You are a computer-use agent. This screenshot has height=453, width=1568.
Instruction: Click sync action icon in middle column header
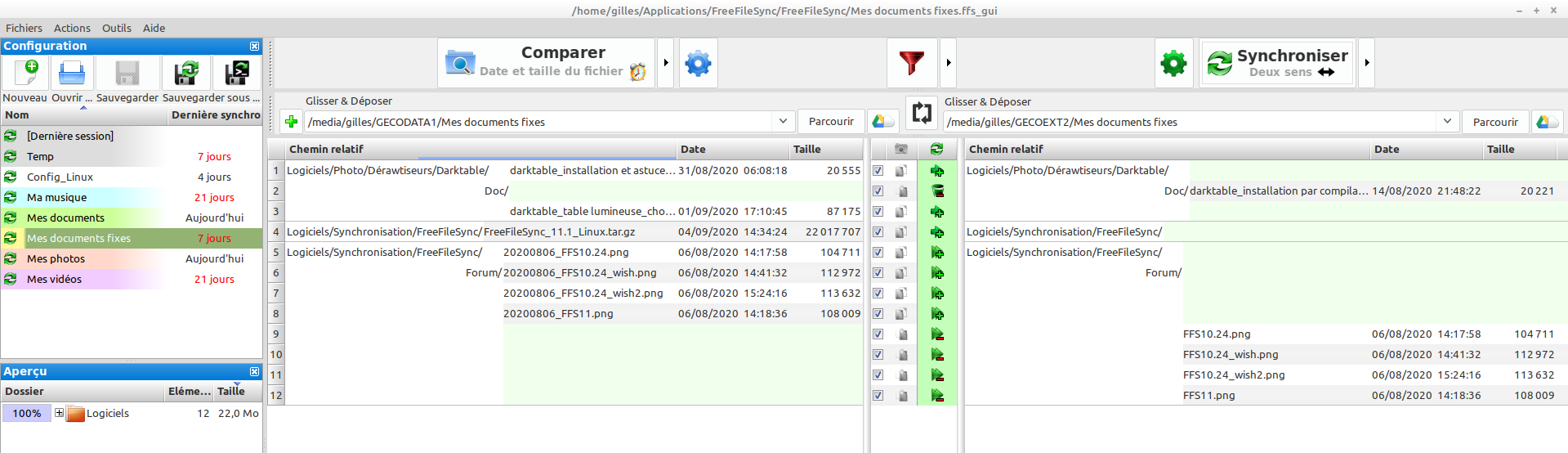pos(936,149)
